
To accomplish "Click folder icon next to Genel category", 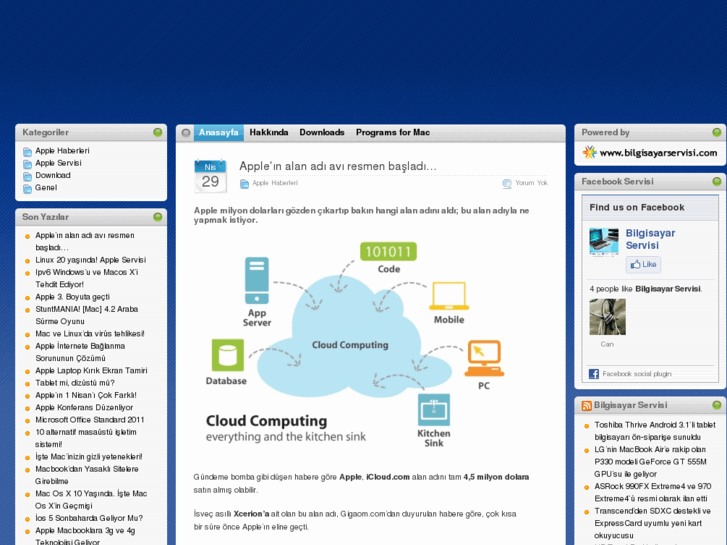I will (27, 188).
